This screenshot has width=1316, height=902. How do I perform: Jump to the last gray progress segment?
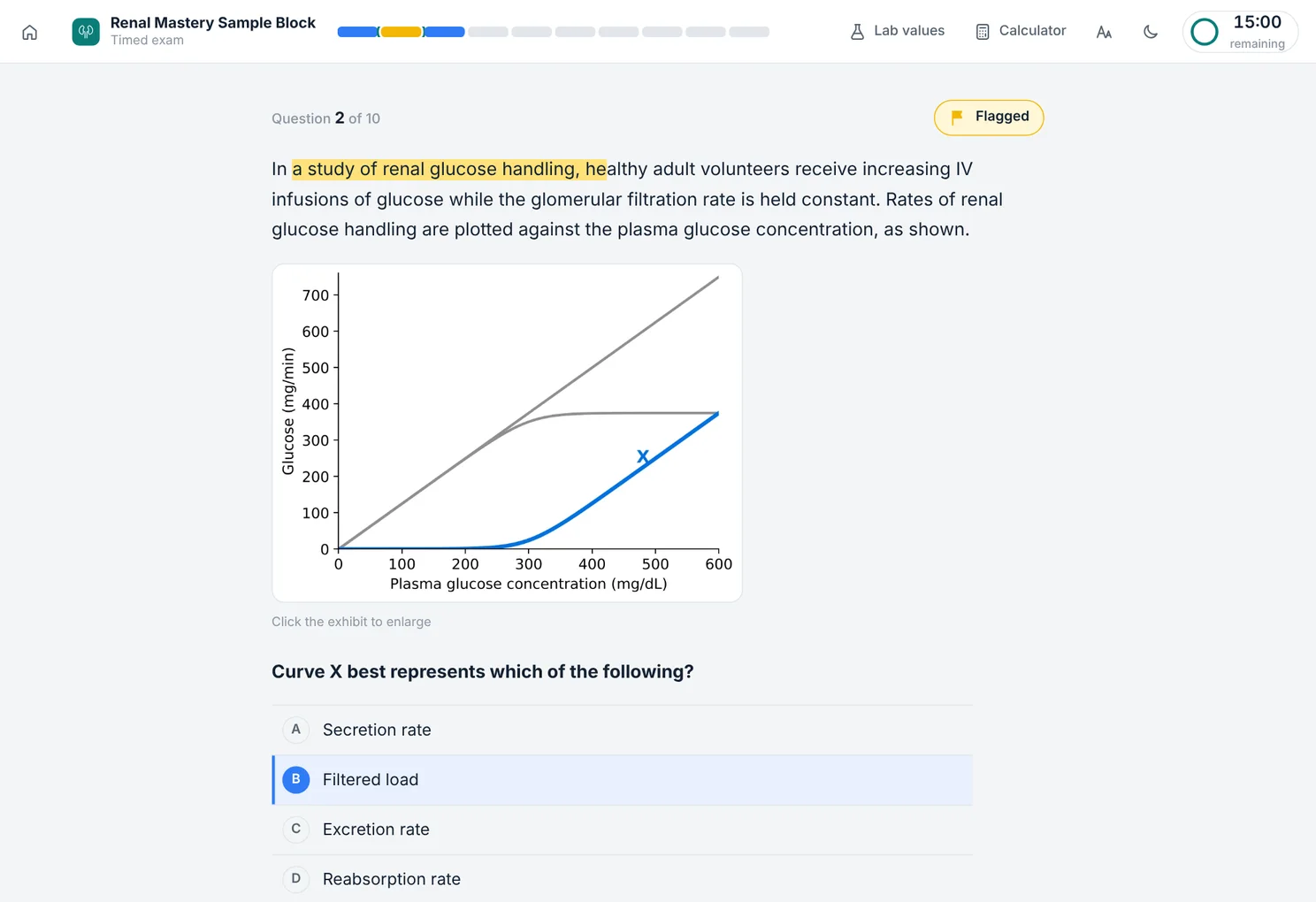[749, 32]
